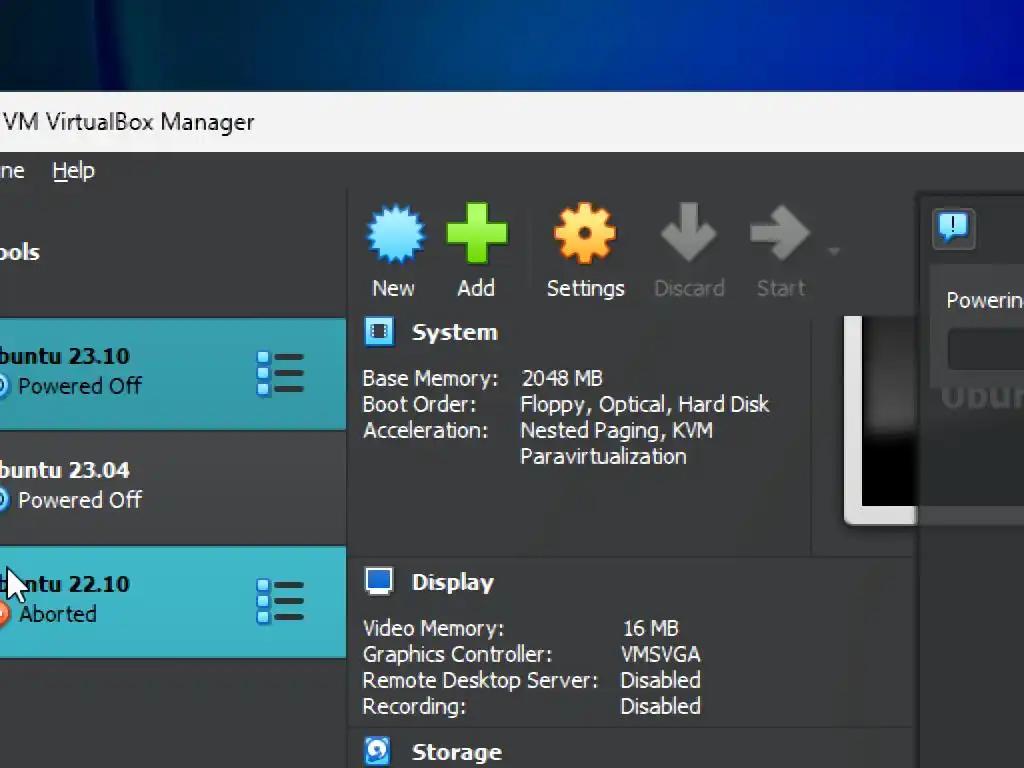This screenshot has width=1024, height=768.
Task: Click the New virtual machine icon
Action: click(395, 234)
